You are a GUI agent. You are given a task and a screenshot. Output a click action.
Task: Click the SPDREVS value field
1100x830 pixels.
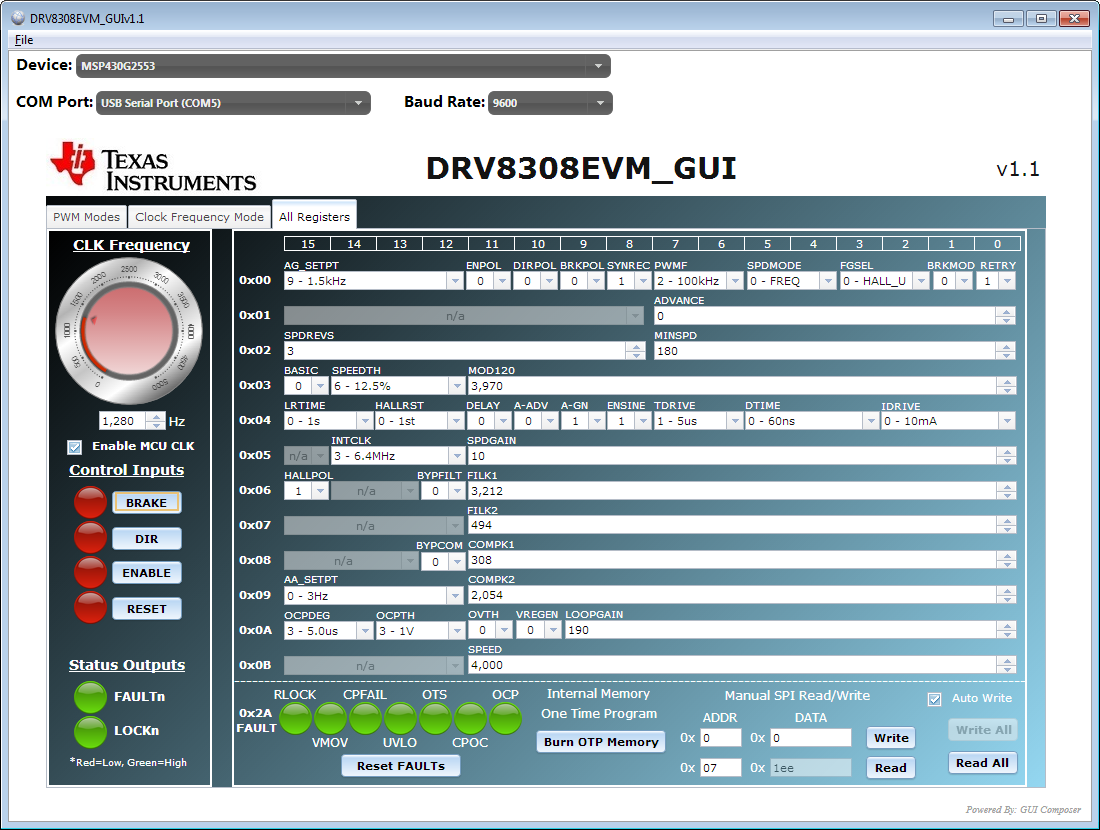pos(455,351)
